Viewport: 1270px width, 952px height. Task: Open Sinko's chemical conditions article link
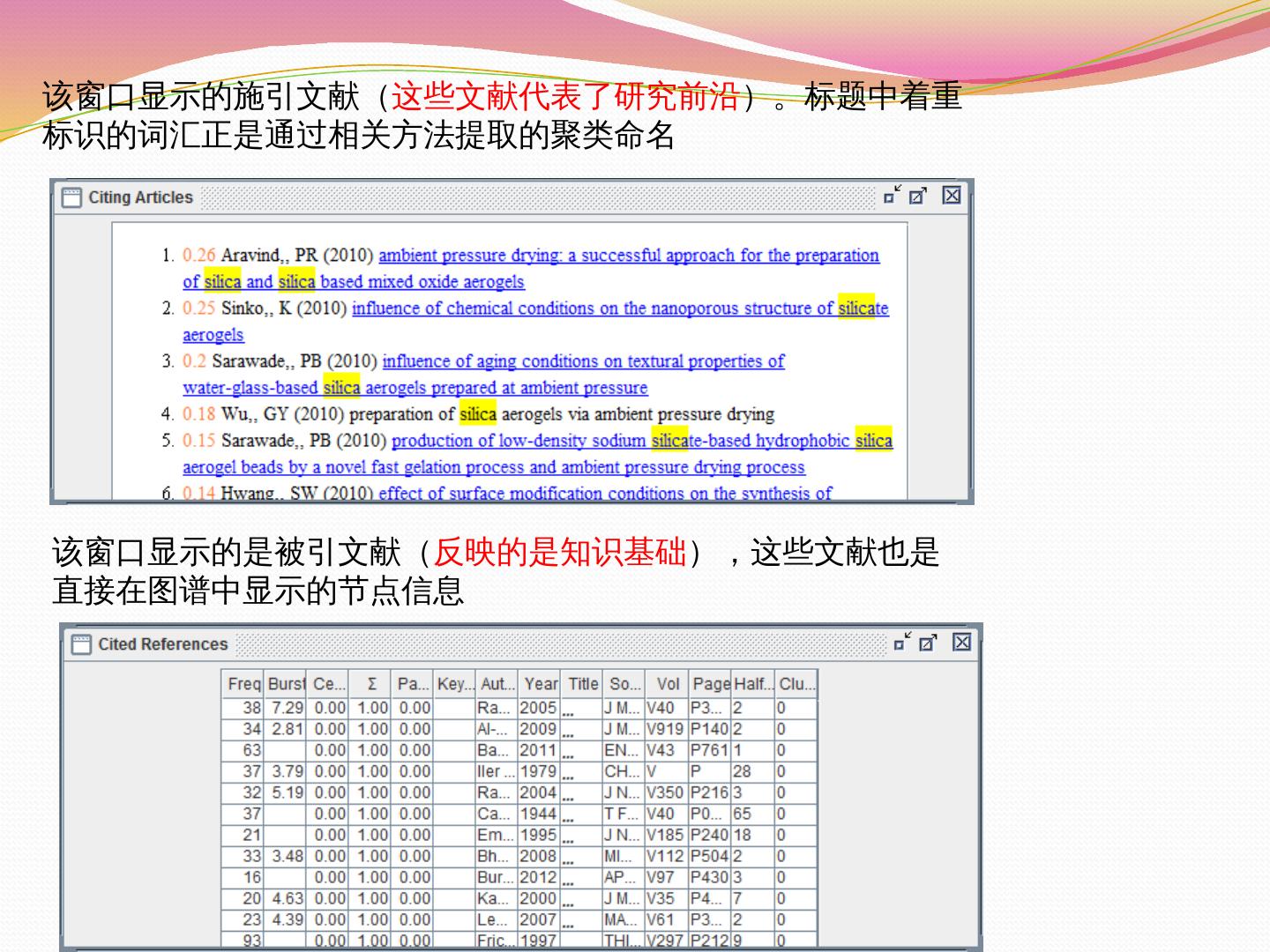(x=619, y=309)
